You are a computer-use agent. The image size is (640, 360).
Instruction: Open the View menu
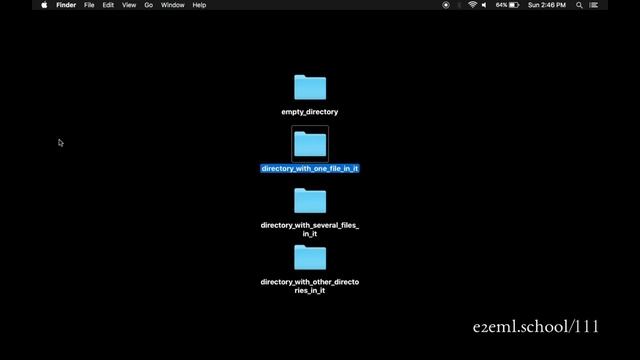point(129,5)
